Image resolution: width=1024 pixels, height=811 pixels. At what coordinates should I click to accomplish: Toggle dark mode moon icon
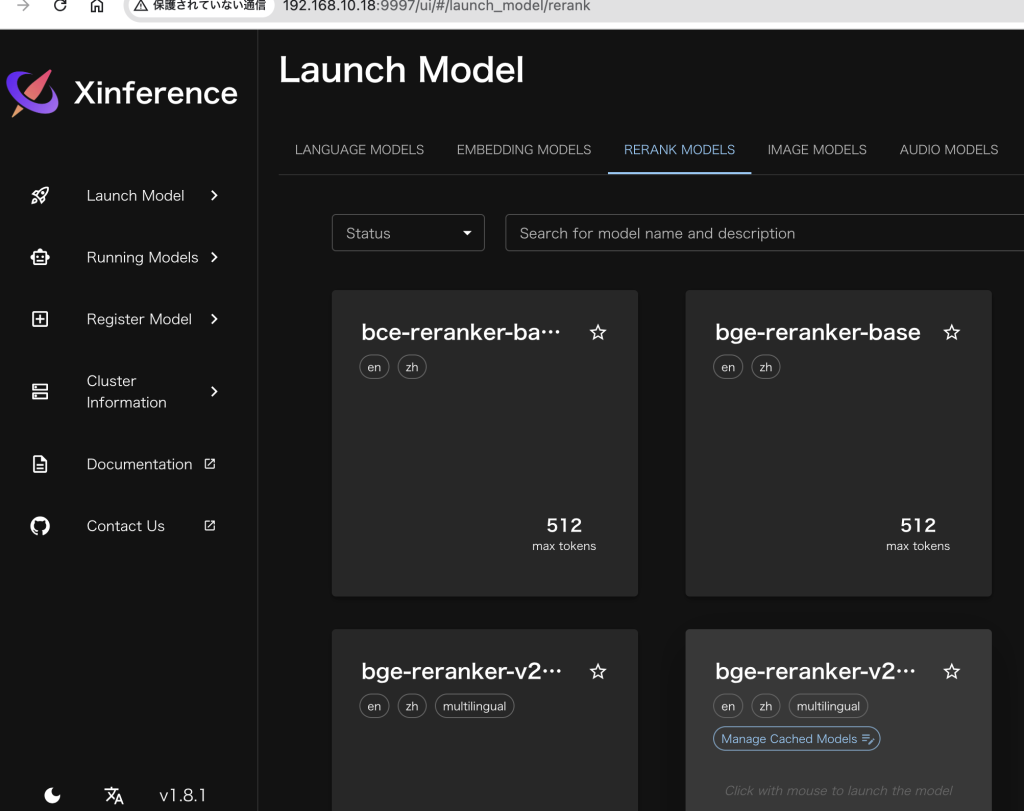[52, 796]
